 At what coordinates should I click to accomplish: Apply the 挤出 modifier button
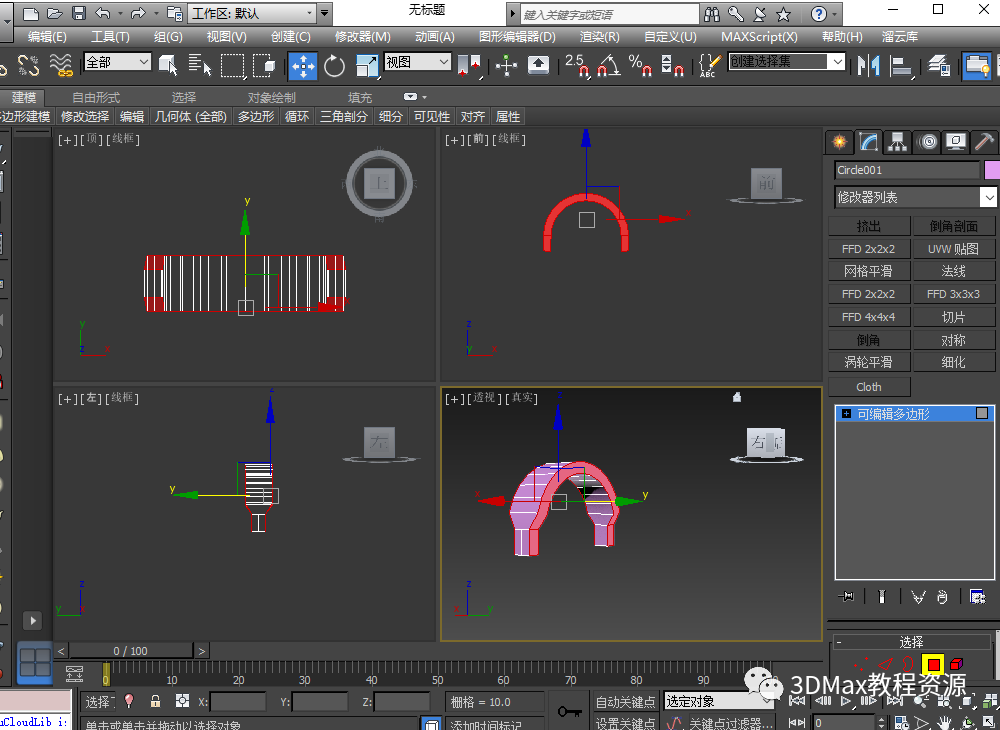click(869, 226)
